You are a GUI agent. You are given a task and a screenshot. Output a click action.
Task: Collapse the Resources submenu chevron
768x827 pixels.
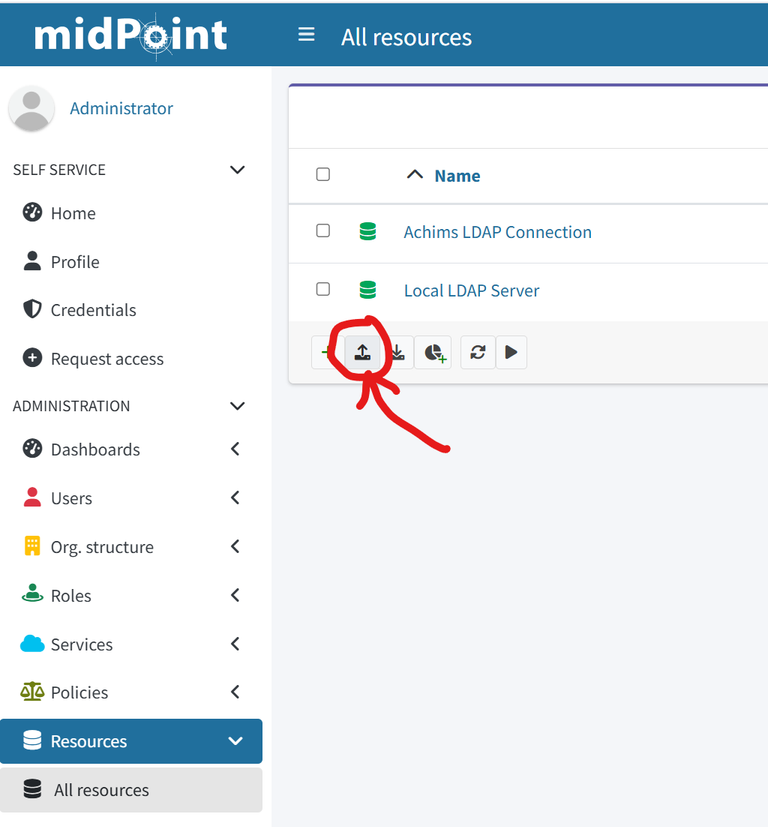point(235,741)
